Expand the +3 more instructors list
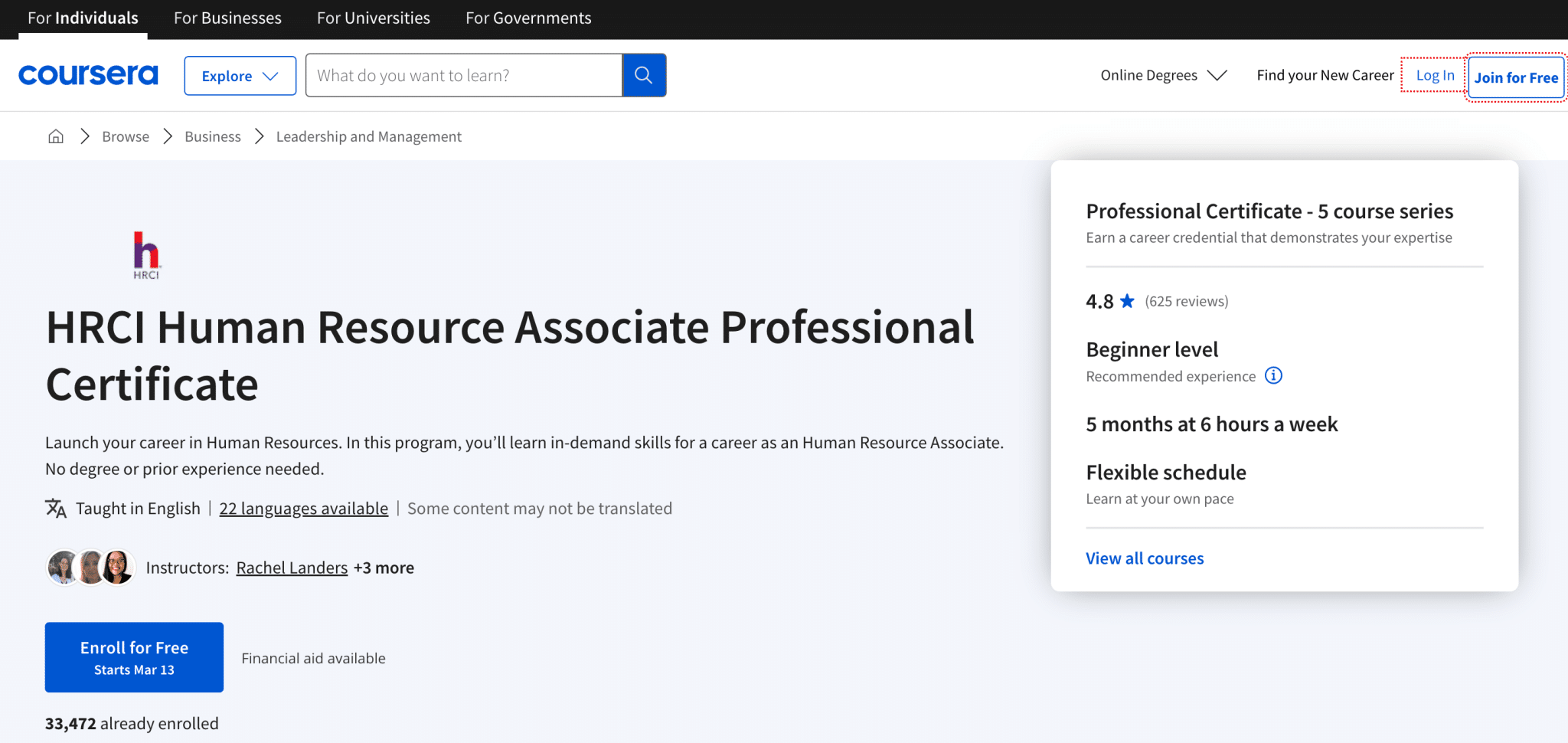1568x743 pixels. point(384,568)
